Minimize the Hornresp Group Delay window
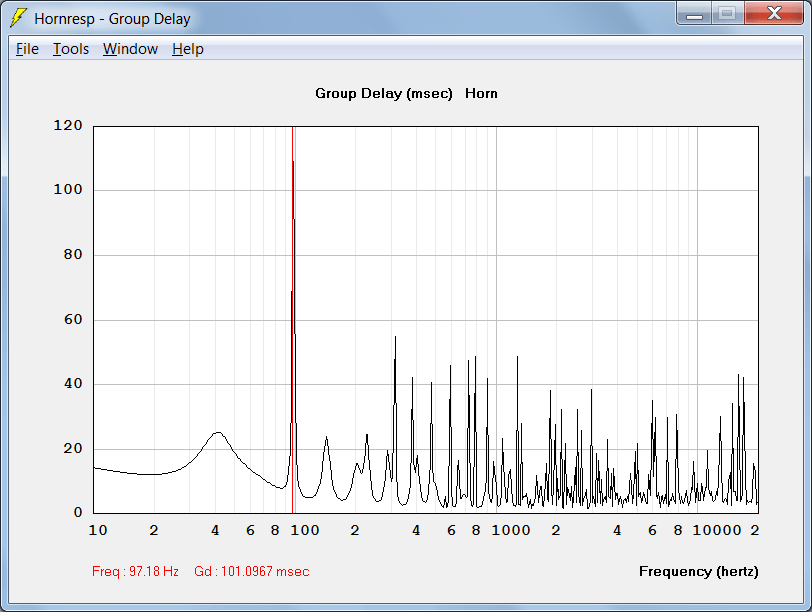This screenshot has height=612, width=812. pos(694,14)
